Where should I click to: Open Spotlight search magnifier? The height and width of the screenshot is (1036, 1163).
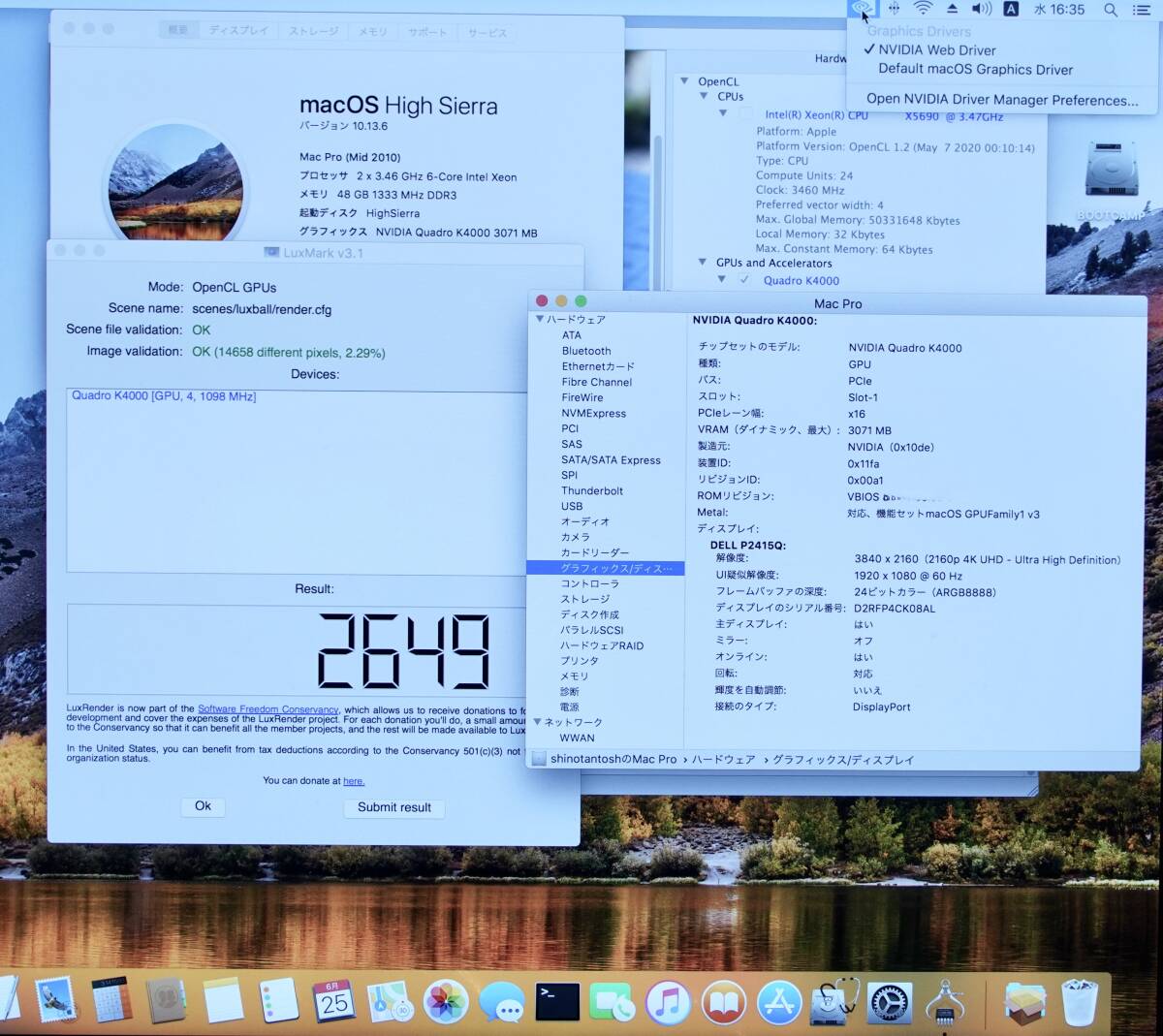coord(1111,10)
